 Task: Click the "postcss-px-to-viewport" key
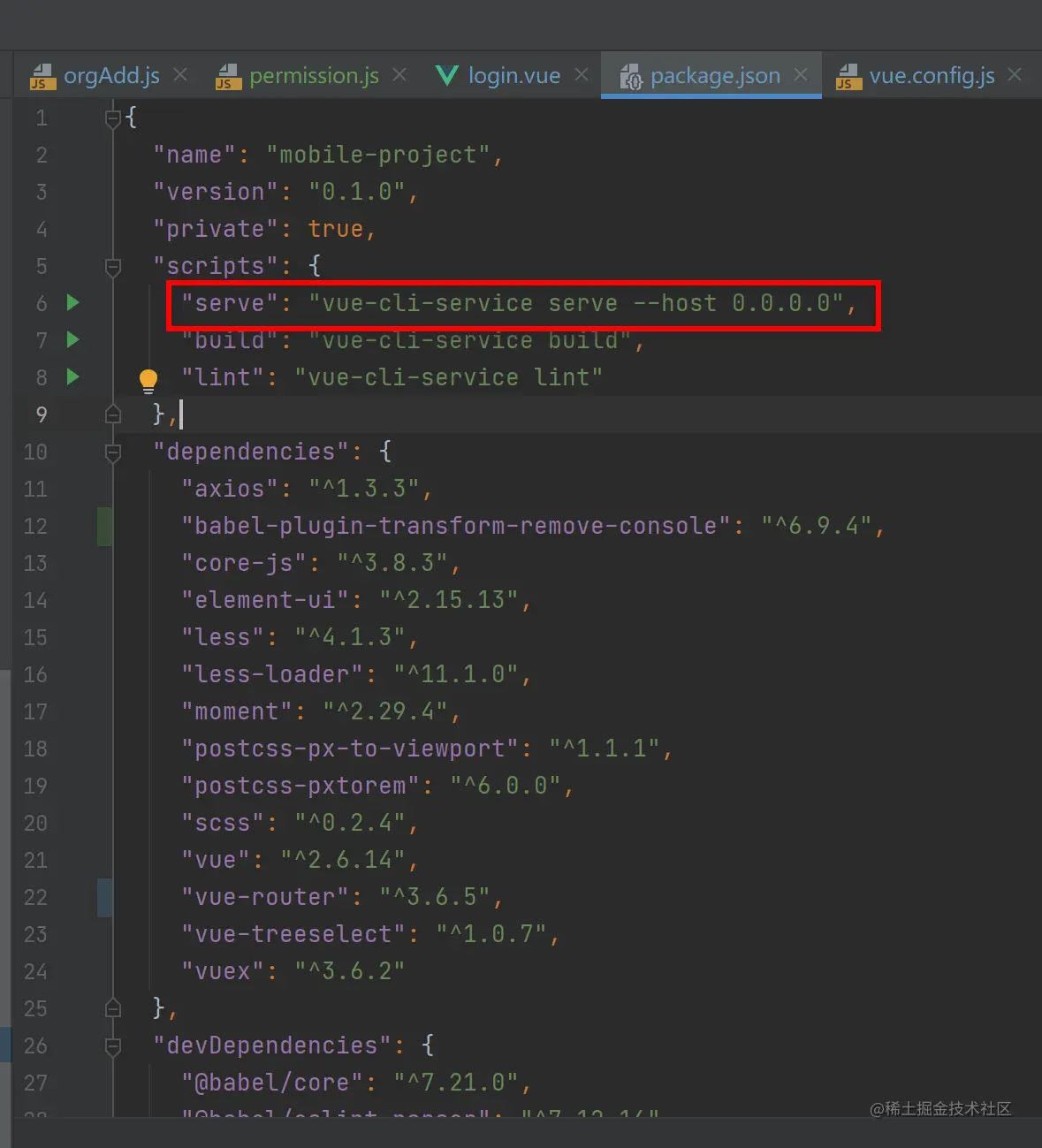coord(350,749)
